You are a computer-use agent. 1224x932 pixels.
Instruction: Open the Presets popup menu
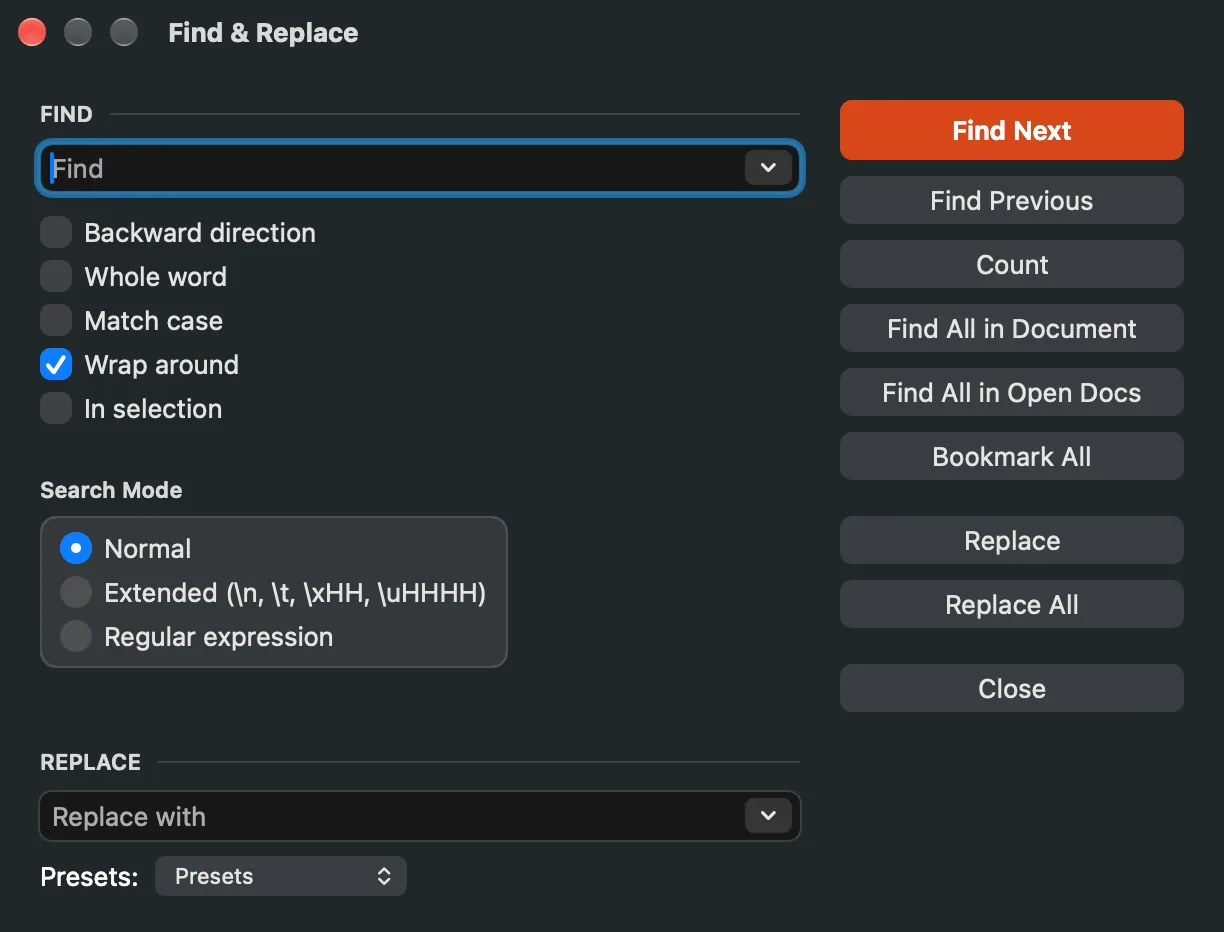click(x=281, y=876)
